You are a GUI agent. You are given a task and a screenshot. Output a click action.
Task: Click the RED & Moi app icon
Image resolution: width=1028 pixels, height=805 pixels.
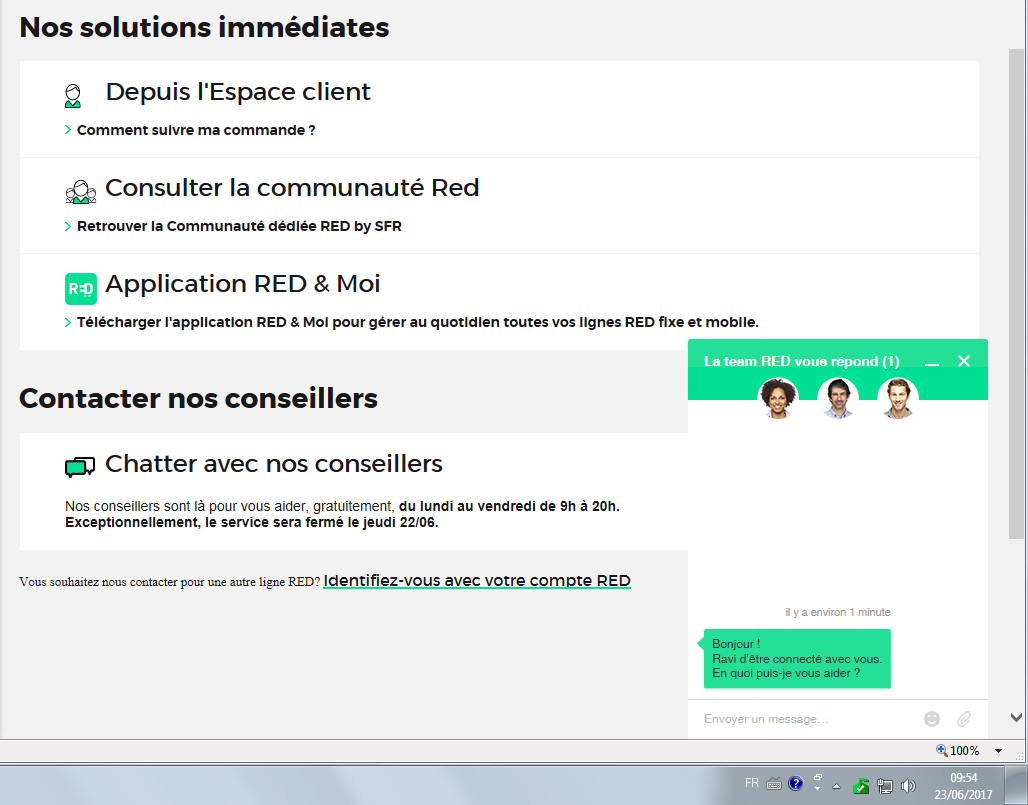pyautogui.click(x=81, y=289)
